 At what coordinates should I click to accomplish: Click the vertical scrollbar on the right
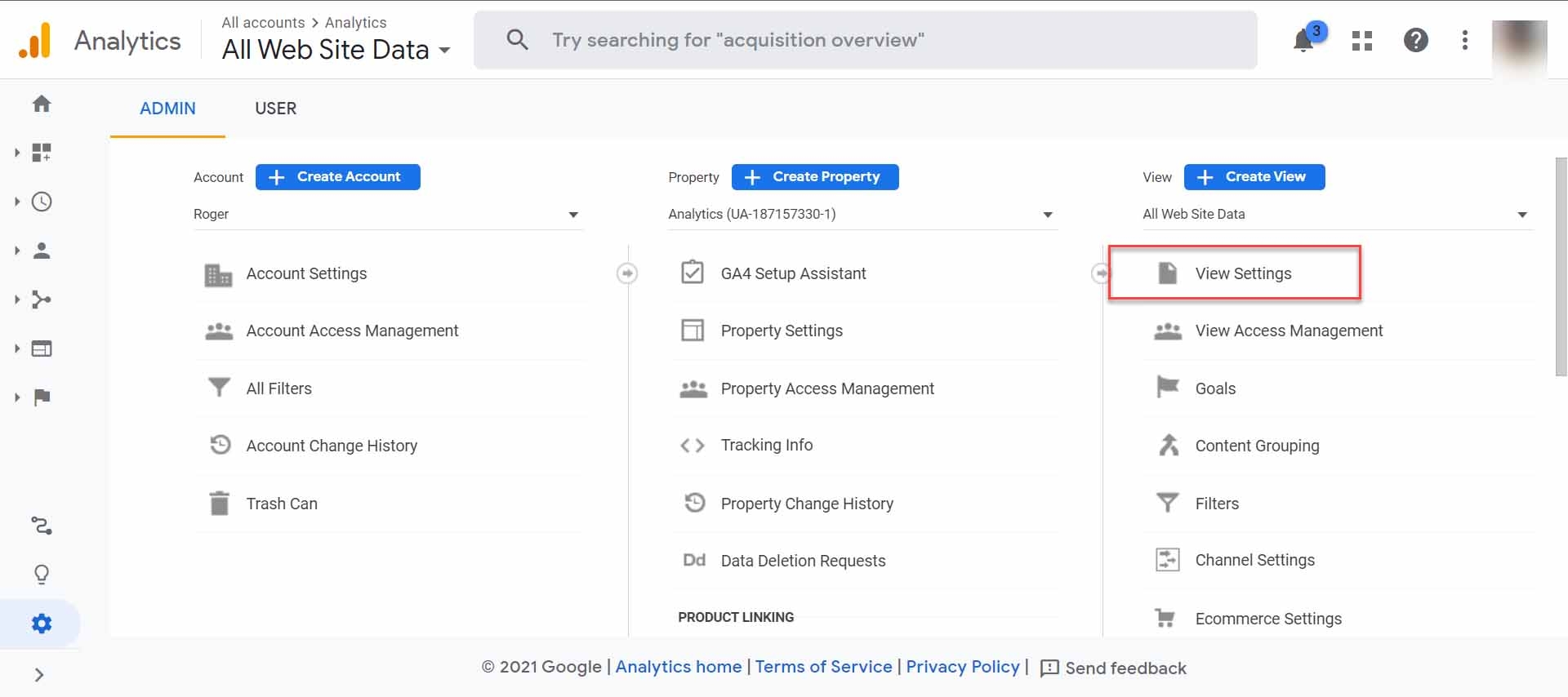pos(1561,266)
